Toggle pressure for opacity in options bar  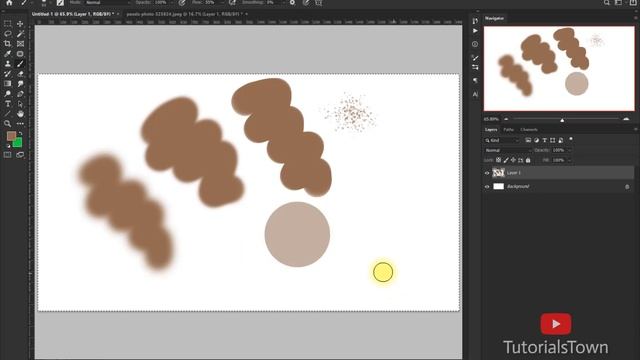coord(182,2)
